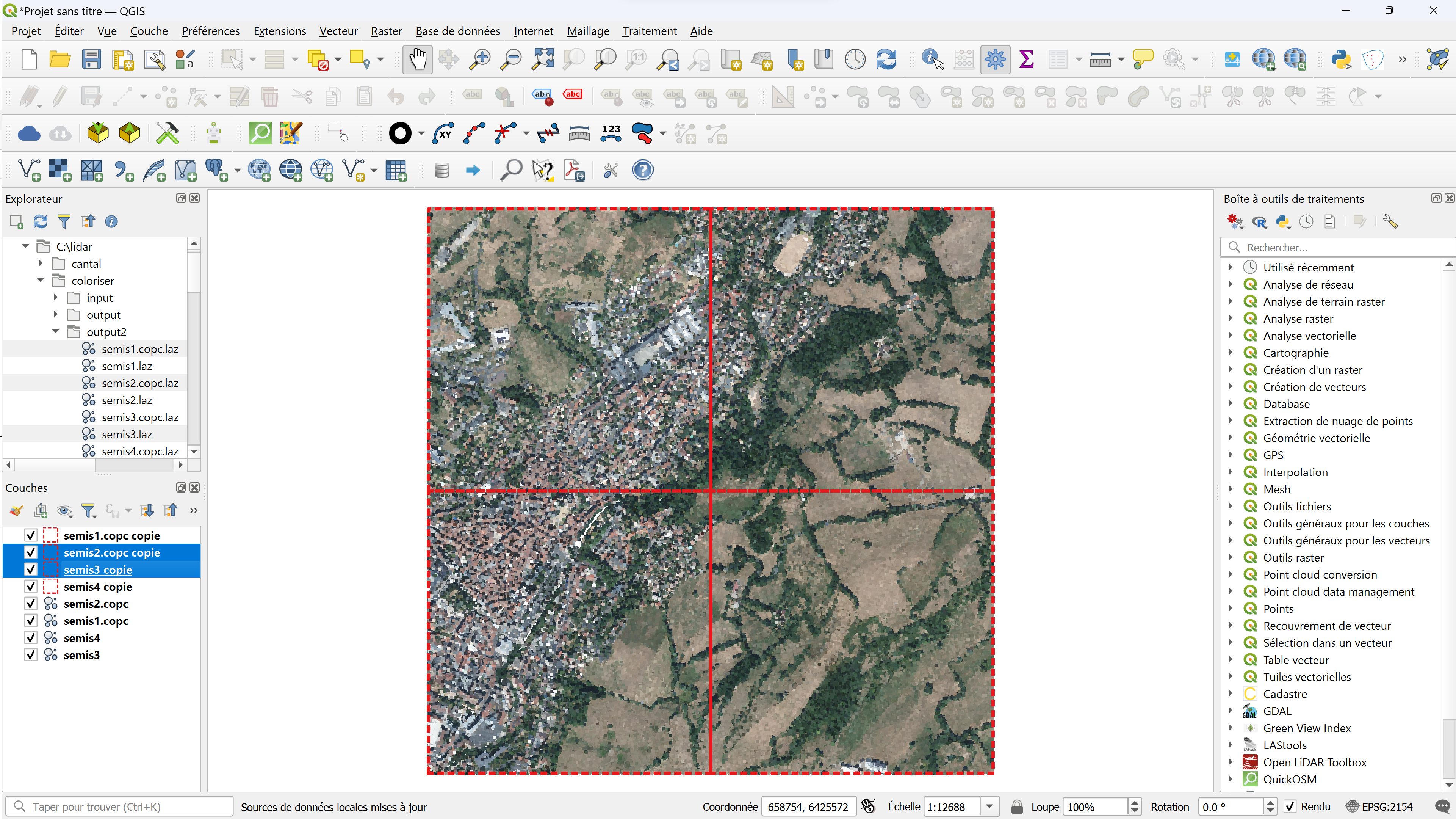
Task: Expand the cantal folder in Explorateur
Action: click(x=40, y=264)
